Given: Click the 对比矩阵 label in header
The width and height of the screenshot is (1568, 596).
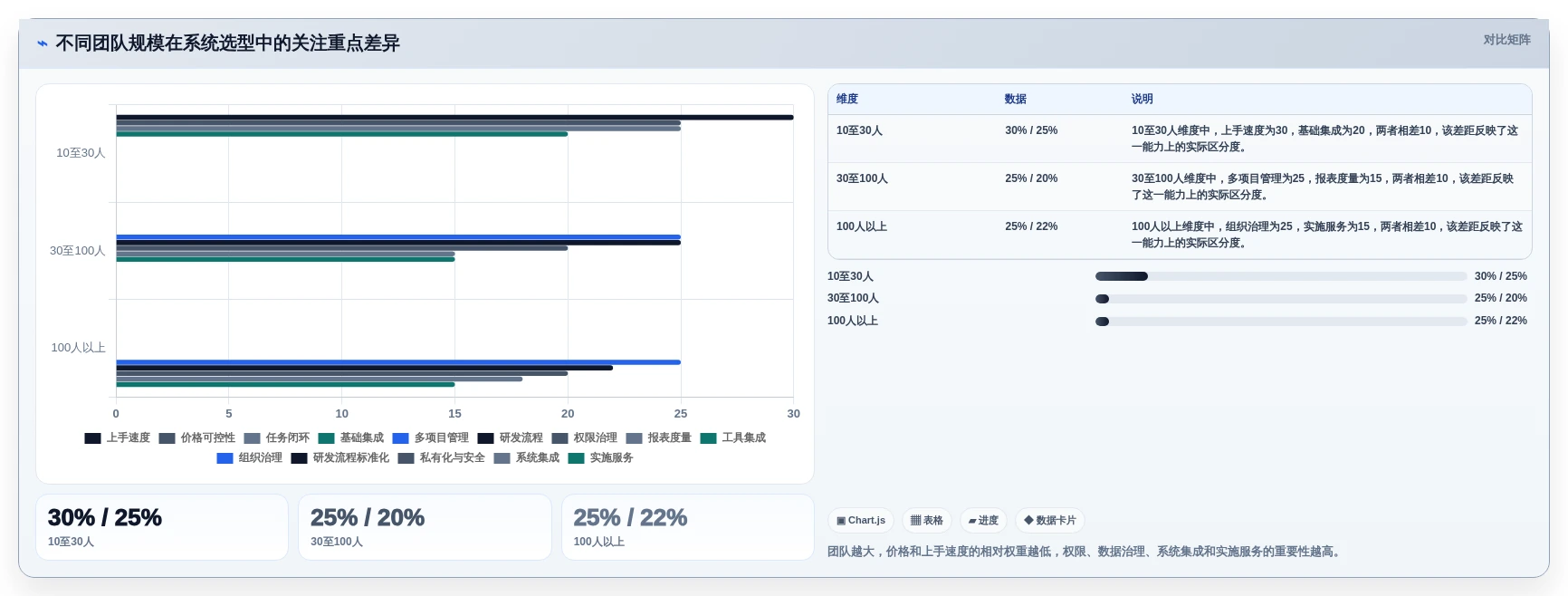Looking at the screenshot, I should 1507,40.
